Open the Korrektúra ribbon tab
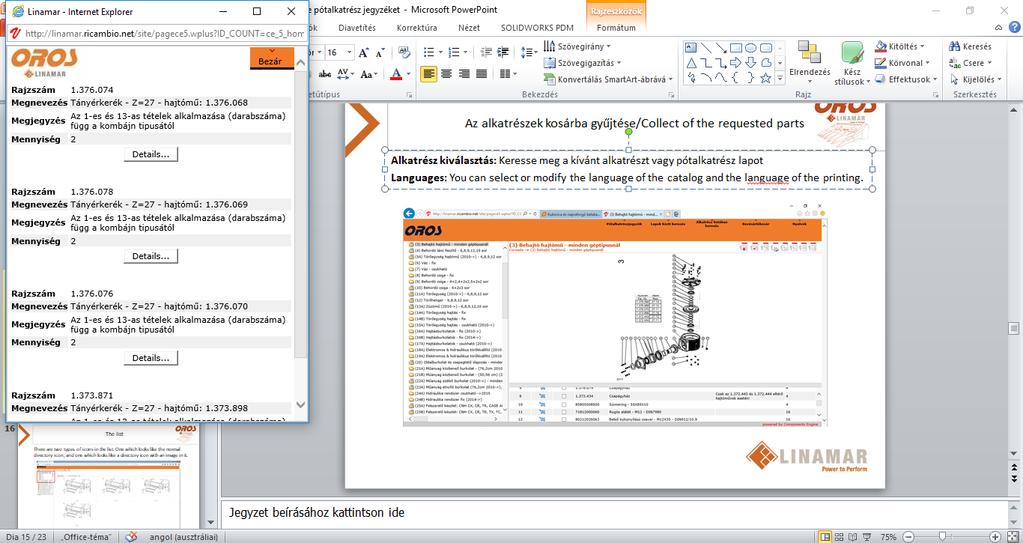This screenshot has height=543, width=1023. (x=417, y=27)
